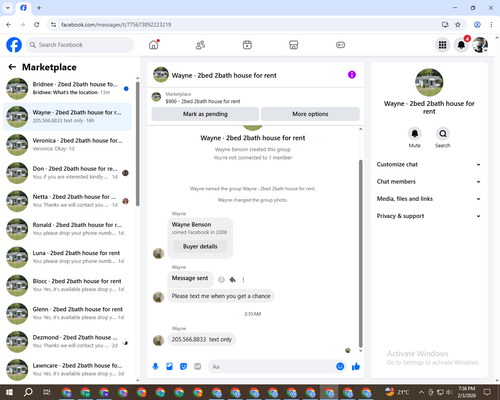Click the chat messages scrollbar
The height and width of the screenshot is (400, 500).
point(360,253)
